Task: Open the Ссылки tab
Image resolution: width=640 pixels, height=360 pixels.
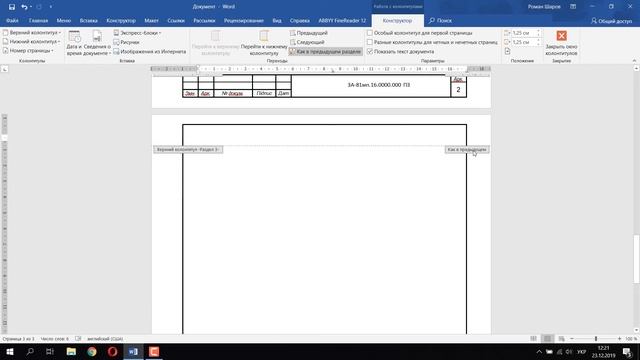Action: point(176,20)
